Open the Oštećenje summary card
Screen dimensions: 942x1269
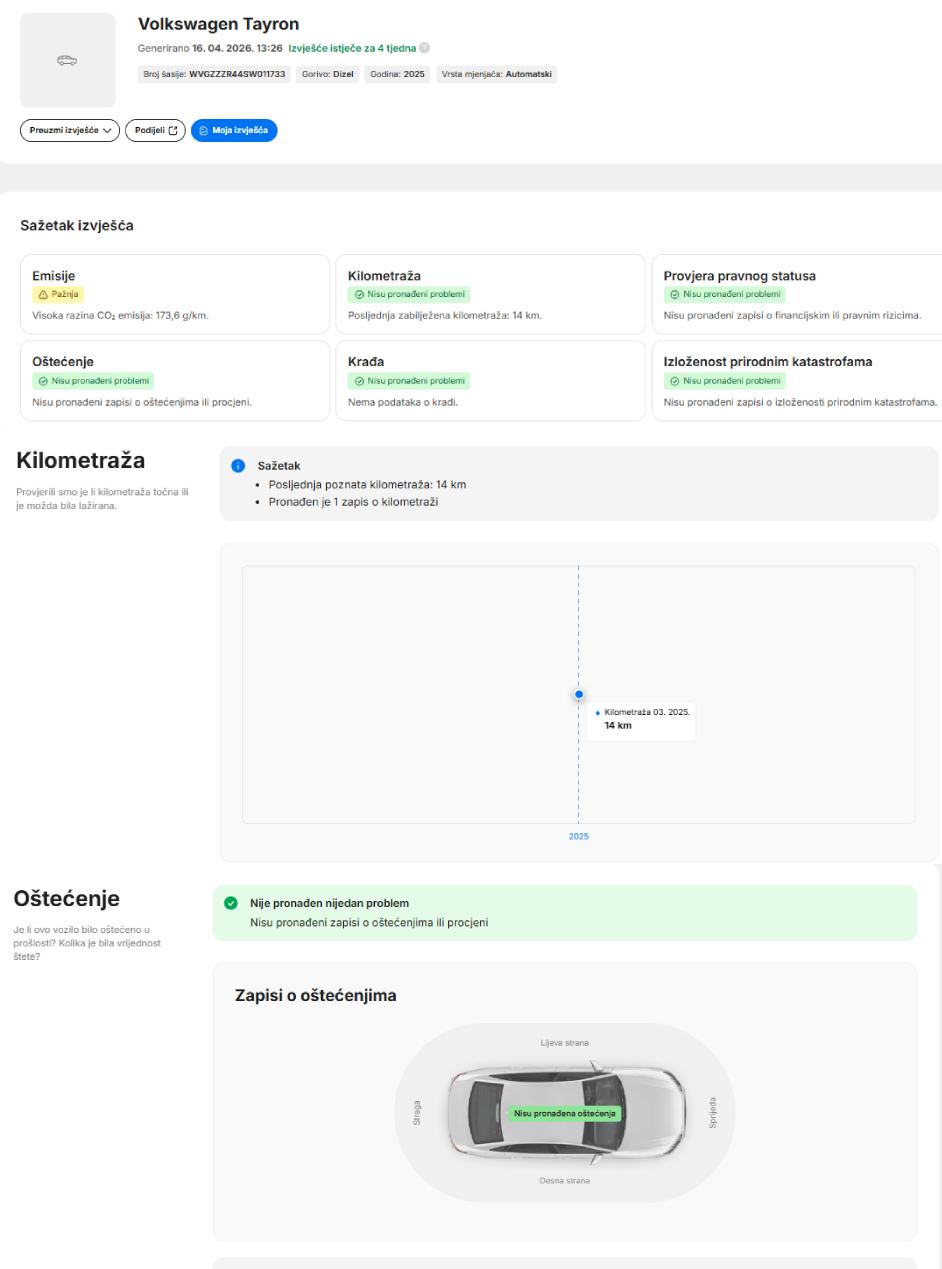pyautogui.click(x=175, y=380)
